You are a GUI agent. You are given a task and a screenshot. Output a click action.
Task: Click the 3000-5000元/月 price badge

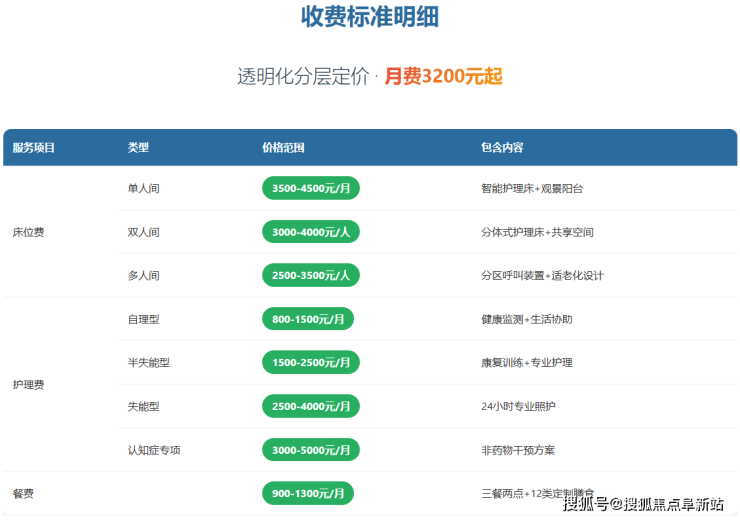coord(310,450)
